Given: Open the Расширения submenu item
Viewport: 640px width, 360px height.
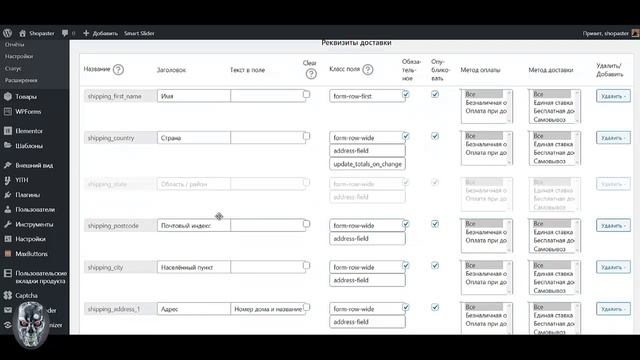Looking at the screenshot, I should pos(21,80).
